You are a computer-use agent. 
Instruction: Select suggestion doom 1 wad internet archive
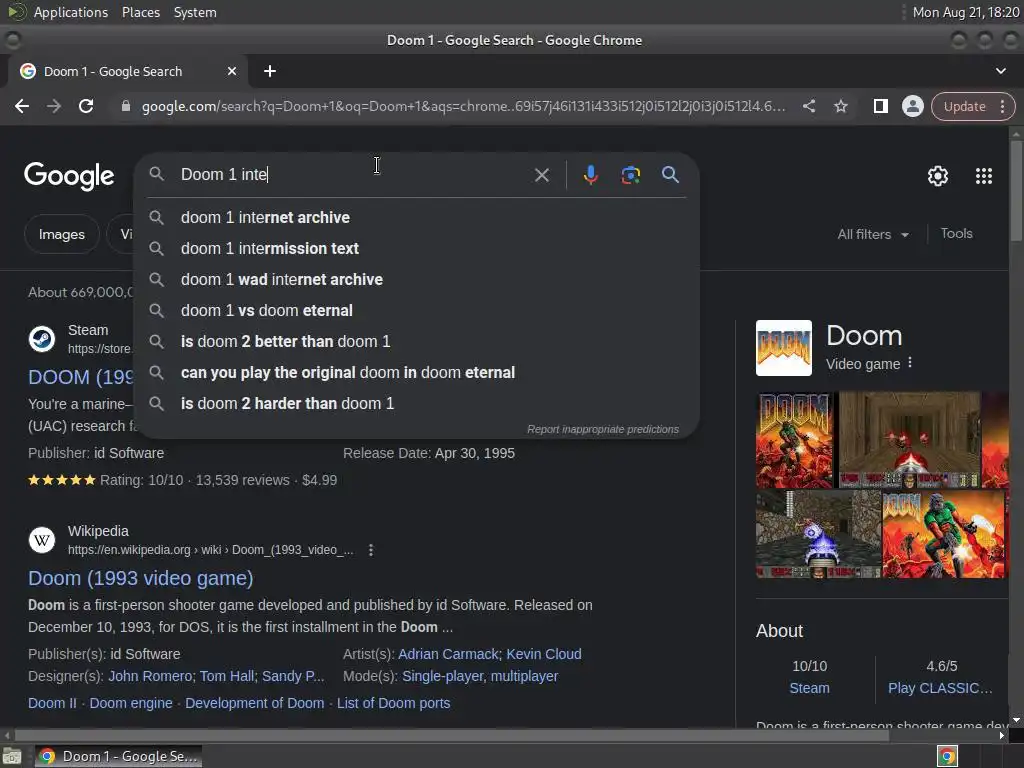(x=417, y=280)
